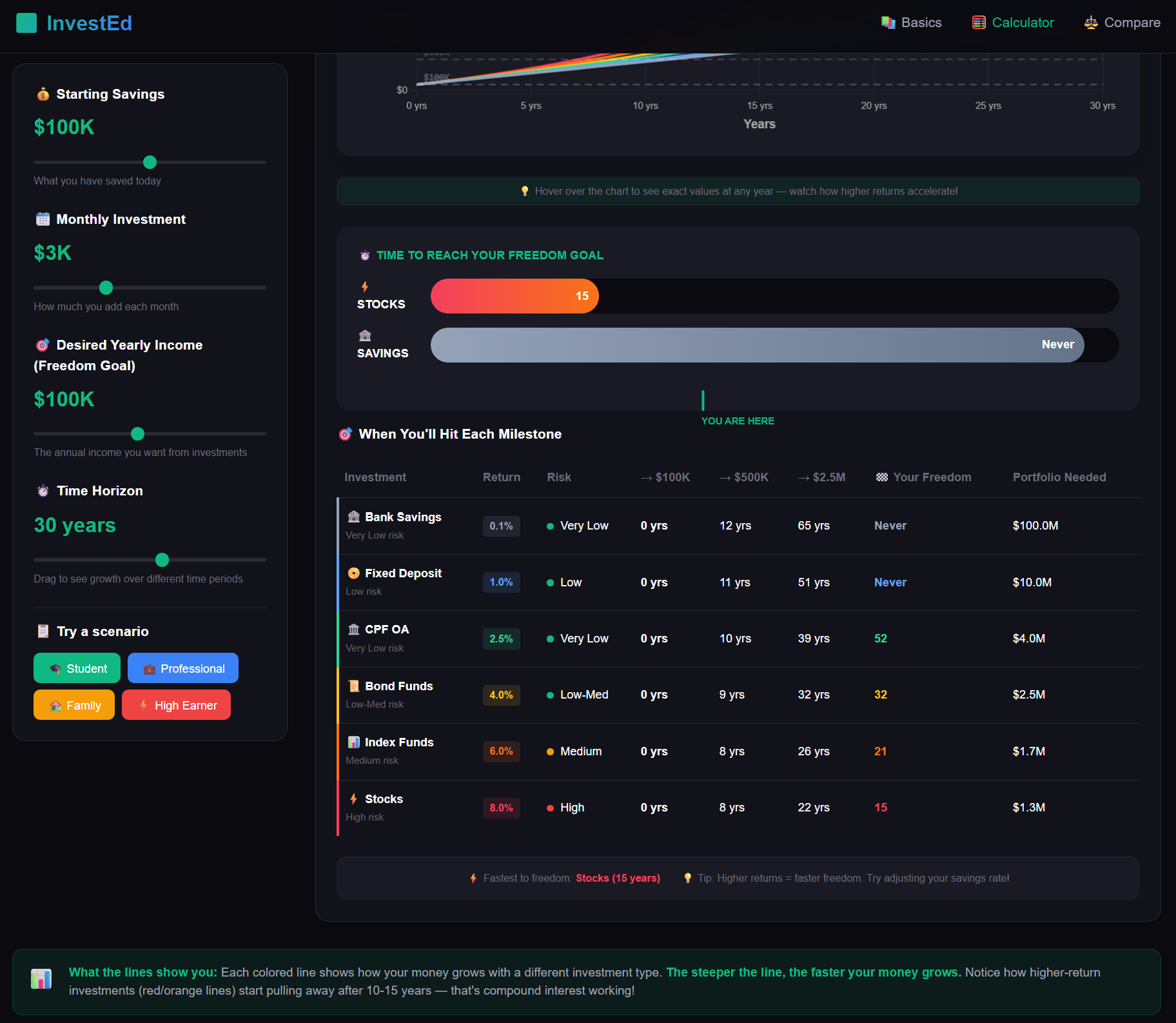Click the 'Stocks (15 years)' fastest text
Image resolution: width=1176 pixels, height=1023 pixels.
618,879
